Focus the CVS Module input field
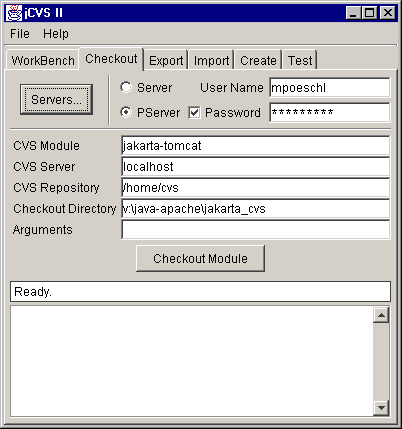402x429 pixels. coord(255,146)
